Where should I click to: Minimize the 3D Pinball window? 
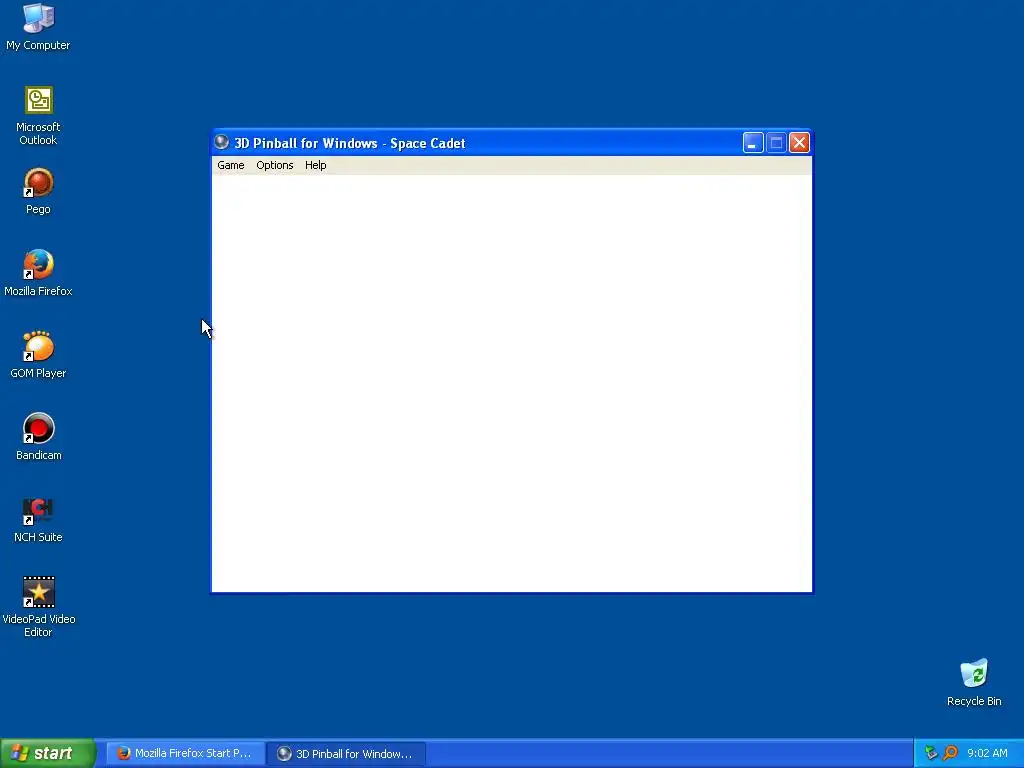click(753, 142)
